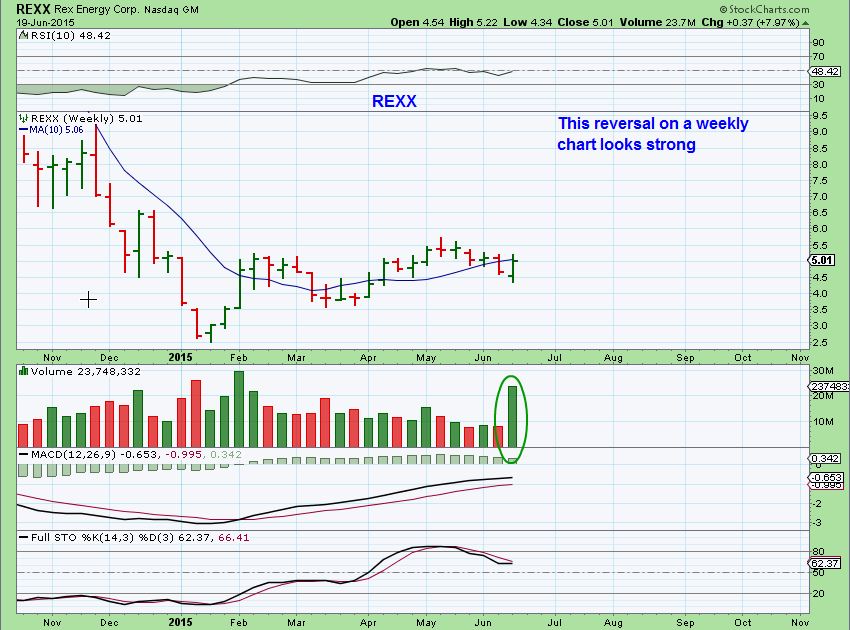Viewport: 850px width, 630px height.
Task: Click the -0.653 MACD value tag
Action: [x=826, y=477]
